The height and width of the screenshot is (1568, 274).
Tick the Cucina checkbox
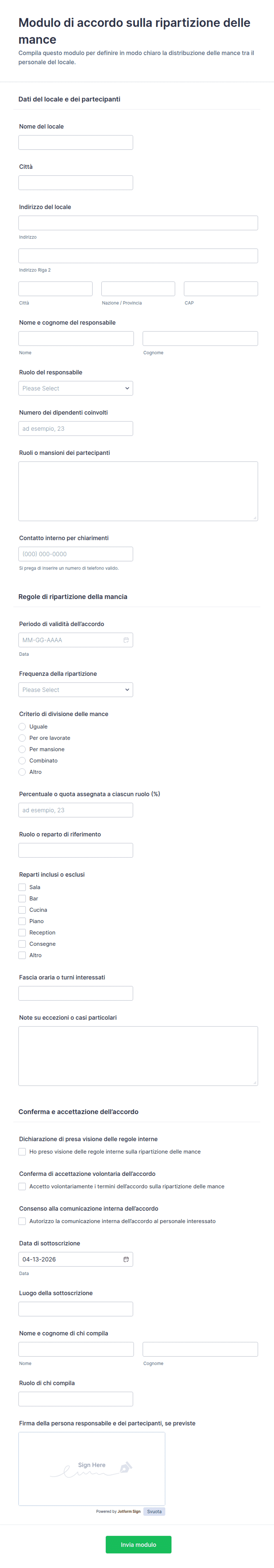coord(22,910)
